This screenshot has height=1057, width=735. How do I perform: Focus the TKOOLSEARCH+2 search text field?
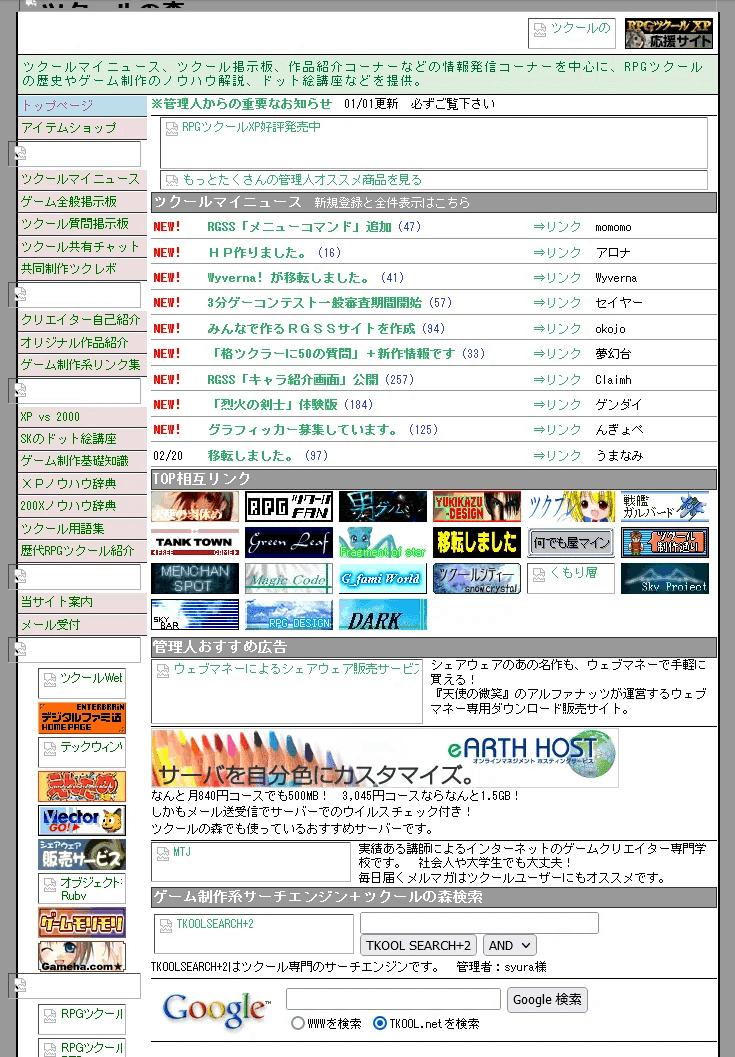tap(479, 923)
